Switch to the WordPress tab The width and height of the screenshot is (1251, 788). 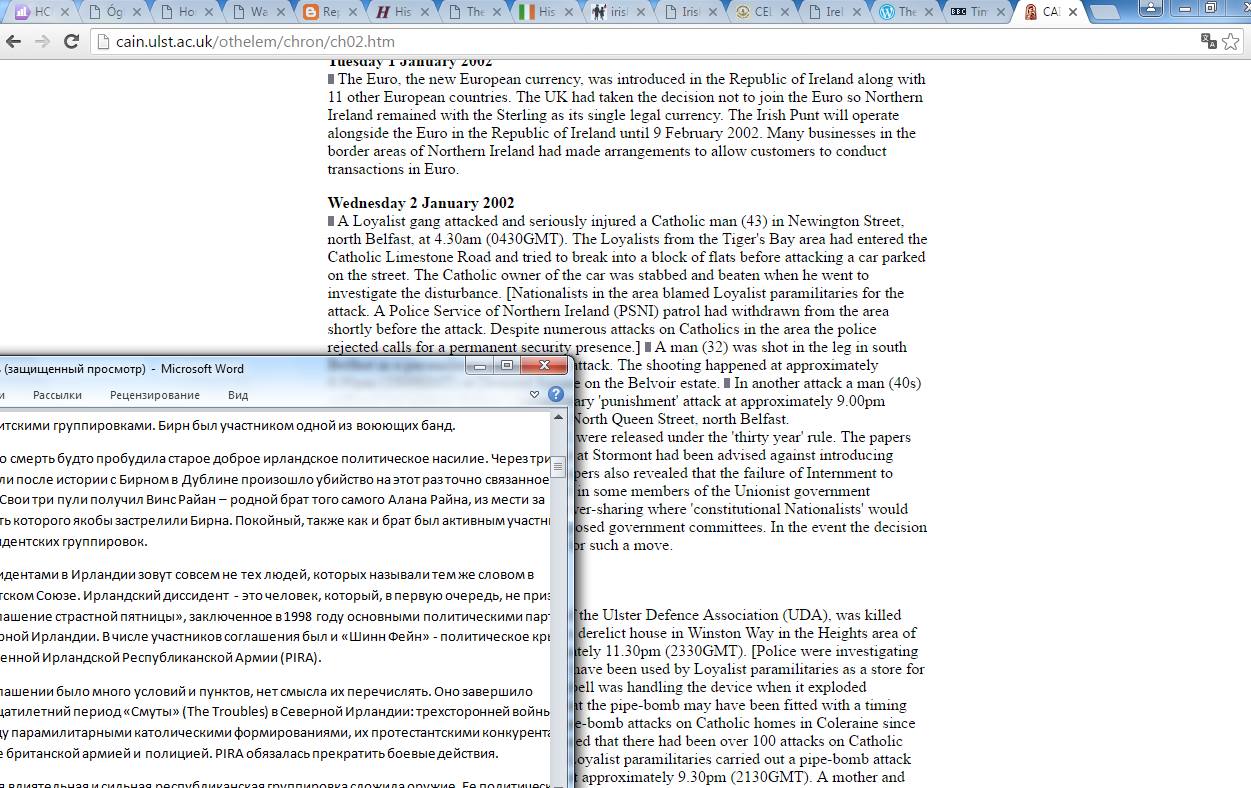898,12
